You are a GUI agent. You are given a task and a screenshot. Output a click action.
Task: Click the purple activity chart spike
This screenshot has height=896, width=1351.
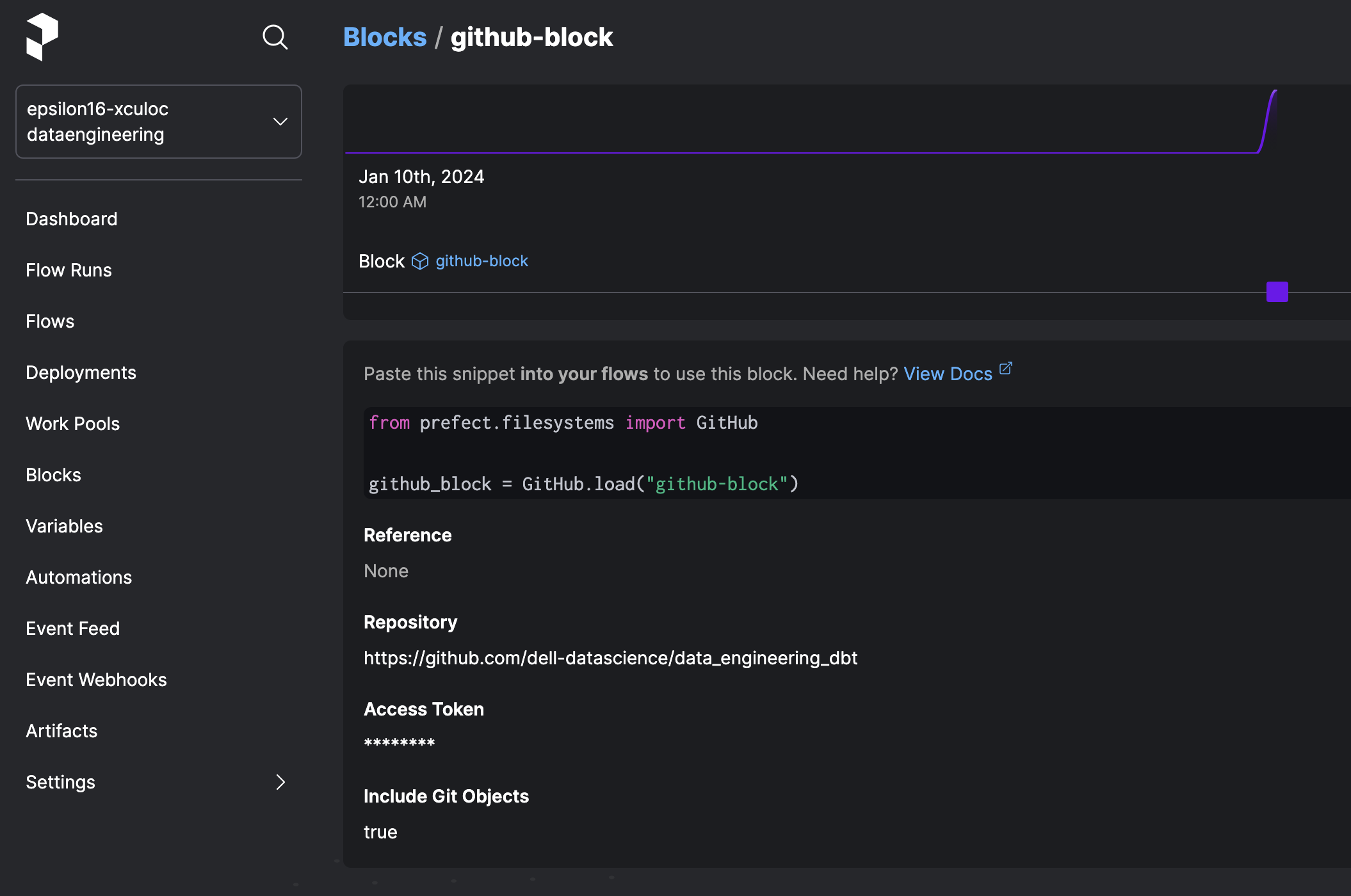coord(1269,120)
